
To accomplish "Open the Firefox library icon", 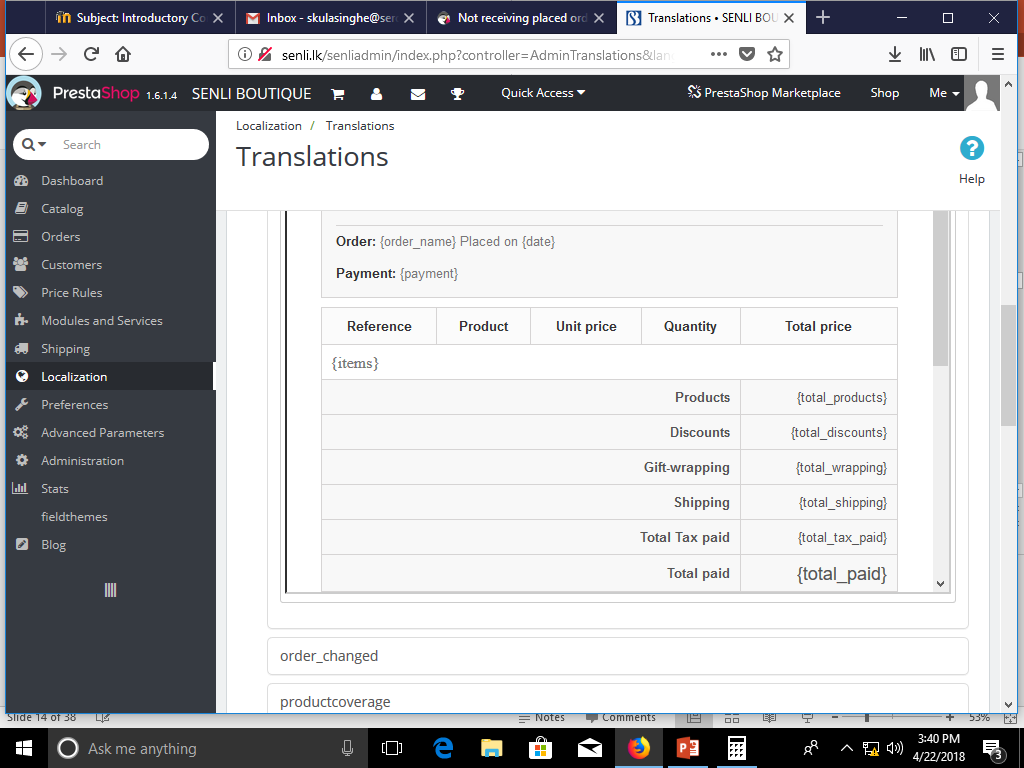I will click(927, 54).
